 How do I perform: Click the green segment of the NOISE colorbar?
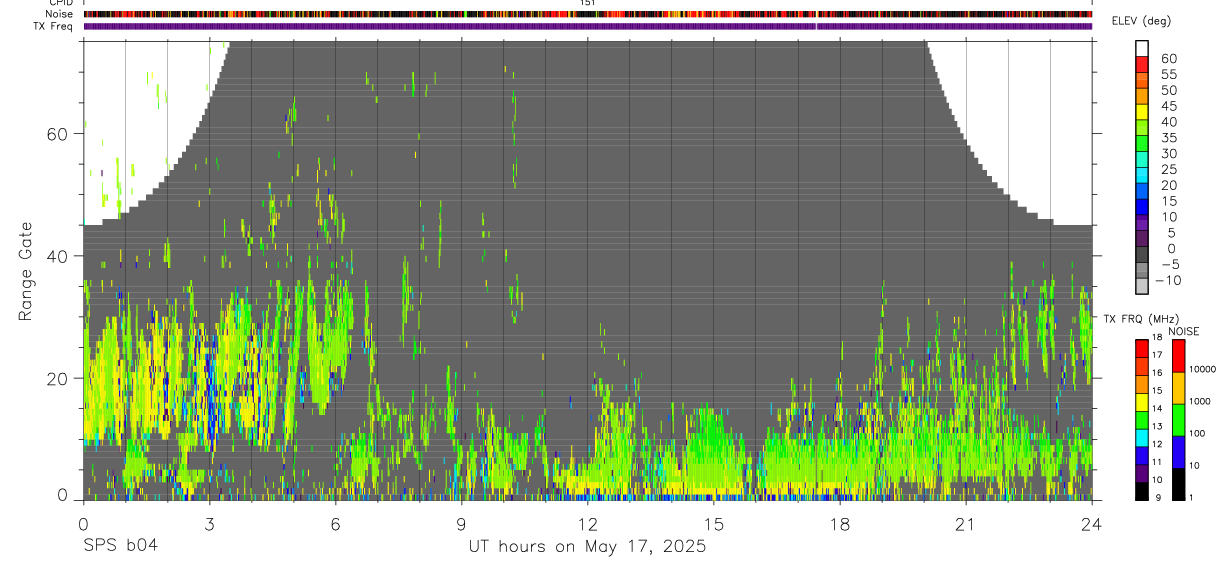[x=1179, y=420]
